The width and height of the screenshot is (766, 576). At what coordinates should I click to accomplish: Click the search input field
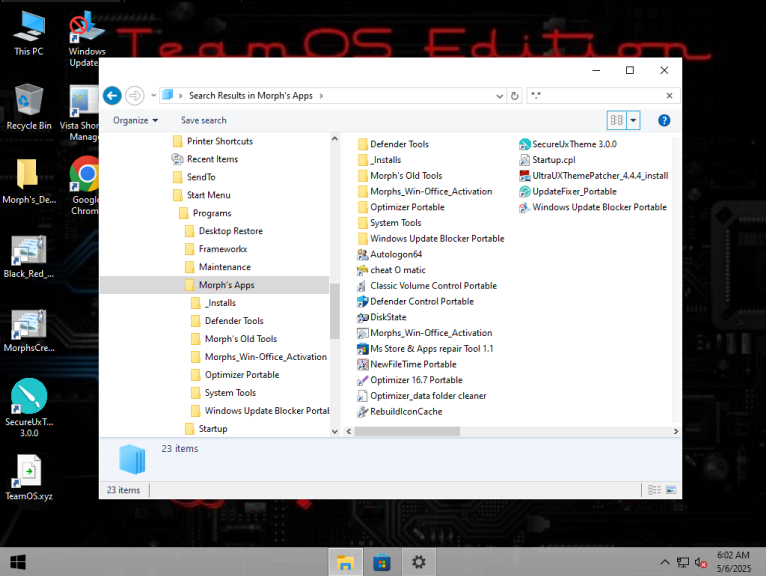point(596,96)
